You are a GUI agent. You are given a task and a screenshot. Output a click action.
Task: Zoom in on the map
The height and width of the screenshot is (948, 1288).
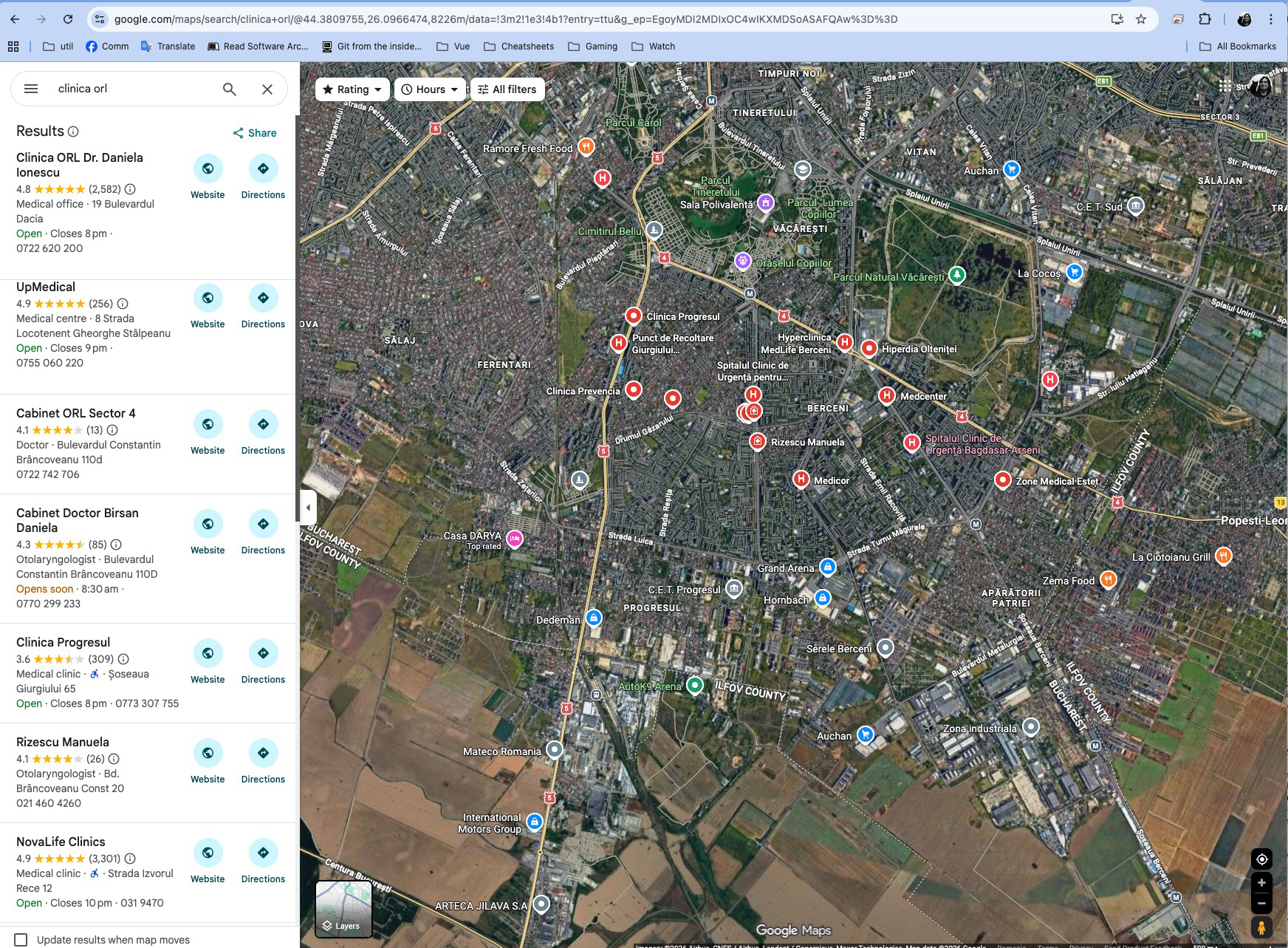pos(1261,883)
